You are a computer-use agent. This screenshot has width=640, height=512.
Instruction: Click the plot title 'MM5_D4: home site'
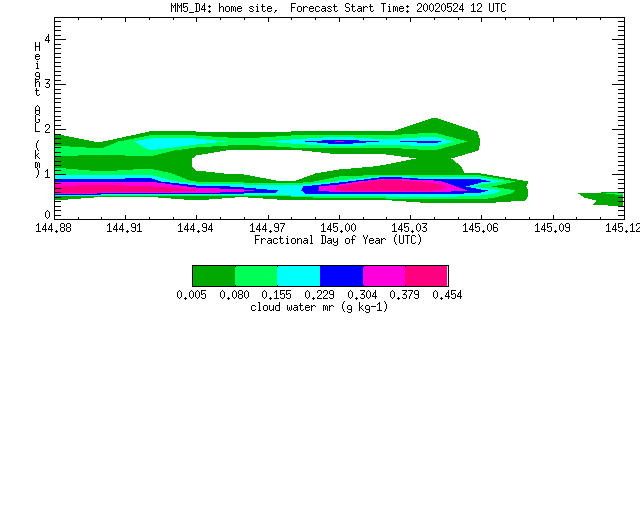click(x=224, y=8)
